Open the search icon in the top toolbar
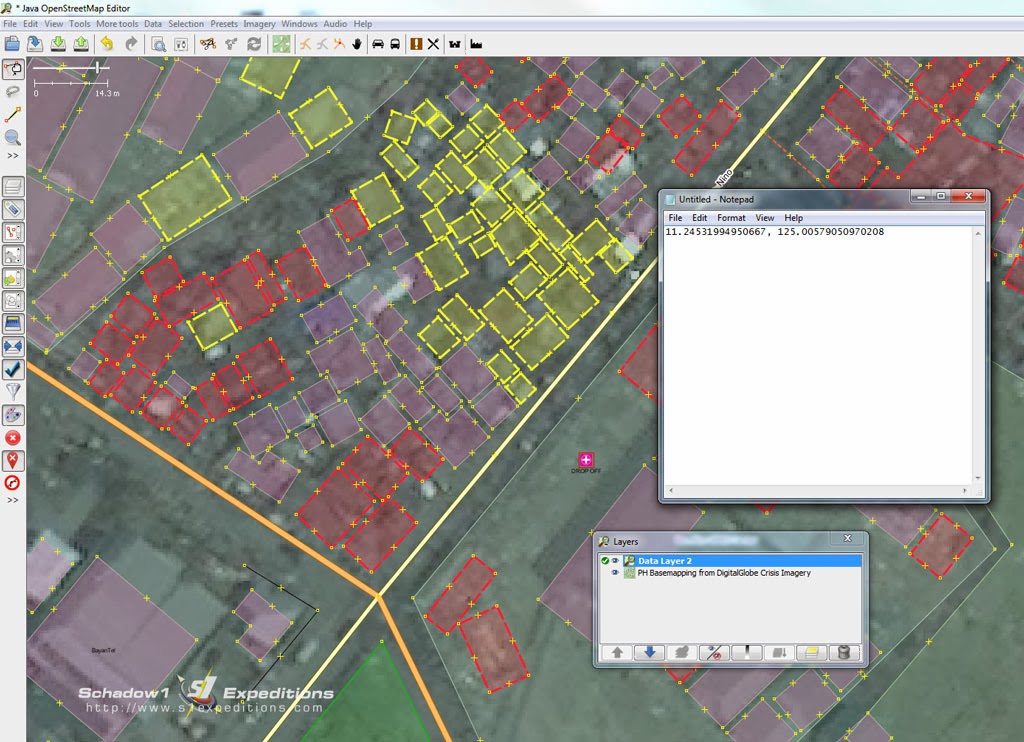 [159, 43]
